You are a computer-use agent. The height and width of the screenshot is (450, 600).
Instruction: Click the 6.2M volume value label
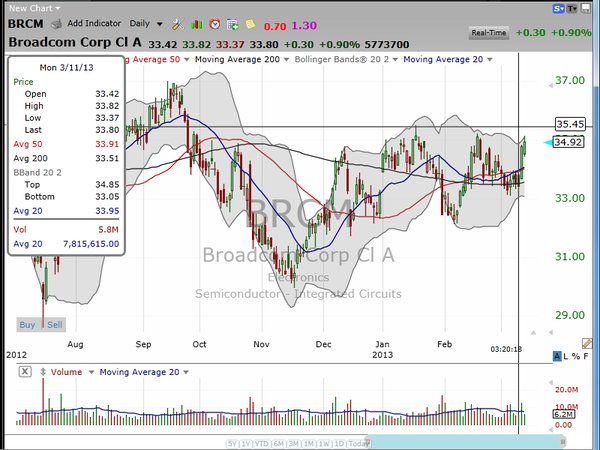tap(564, 414)
